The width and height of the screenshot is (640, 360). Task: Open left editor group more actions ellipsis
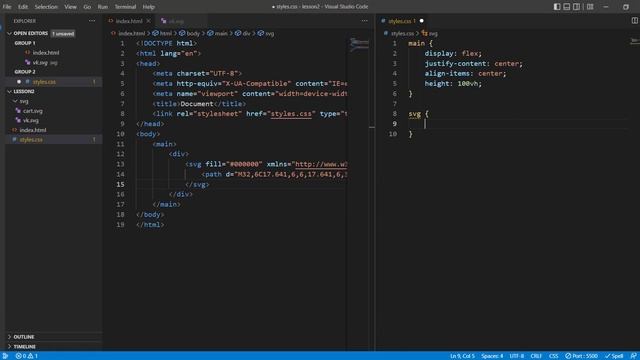(364, 21)
